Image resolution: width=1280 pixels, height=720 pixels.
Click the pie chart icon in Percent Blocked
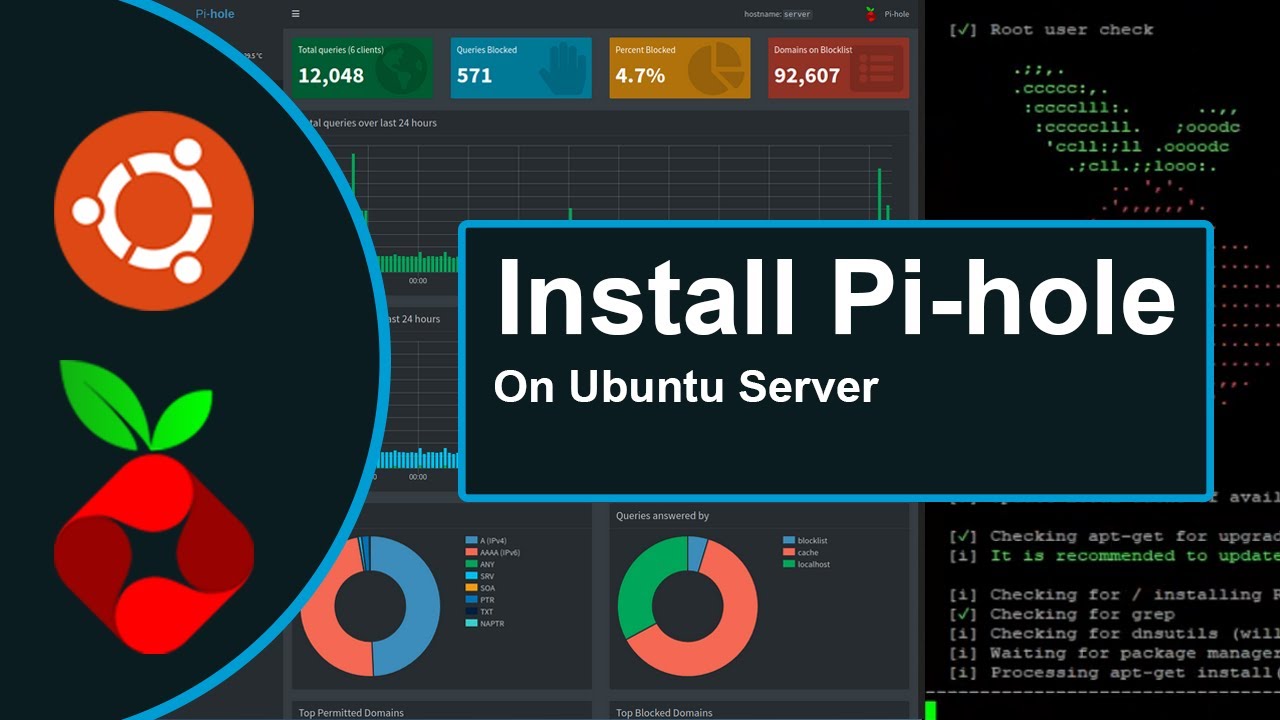pyautogui.click(x=714, y=70)
